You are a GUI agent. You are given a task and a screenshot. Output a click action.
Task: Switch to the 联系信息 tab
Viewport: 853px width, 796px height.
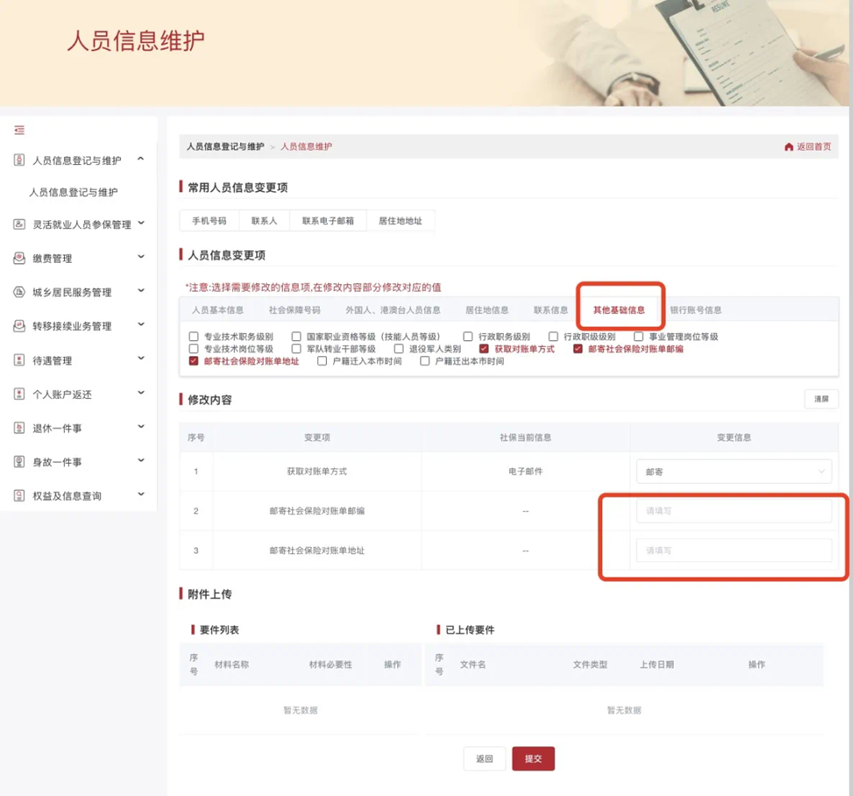(x=551, y=310)
